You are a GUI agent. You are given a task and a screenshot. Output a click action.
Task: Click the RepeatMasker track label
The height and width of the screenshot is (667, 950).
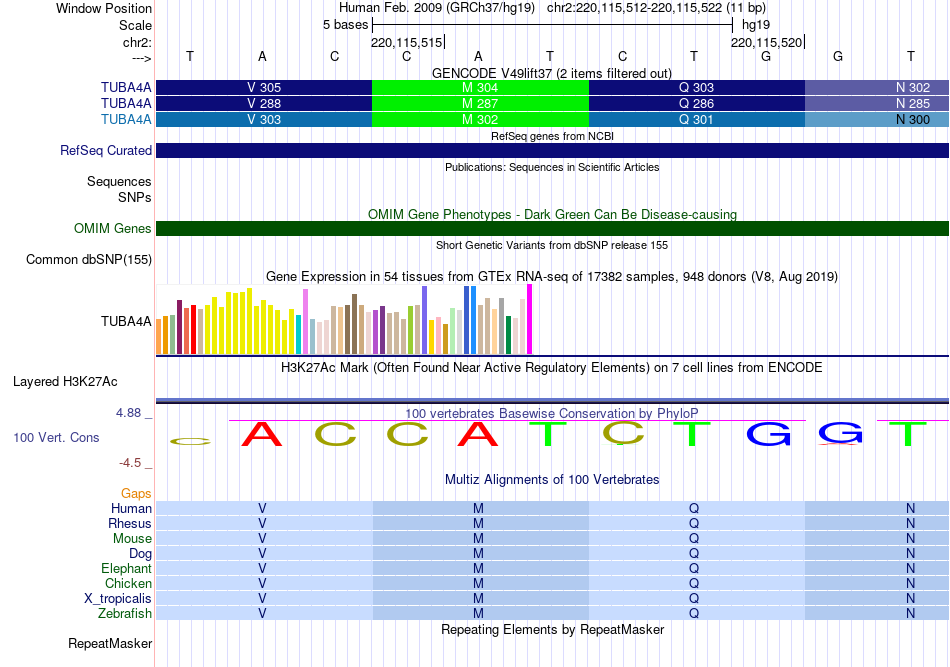110,643
